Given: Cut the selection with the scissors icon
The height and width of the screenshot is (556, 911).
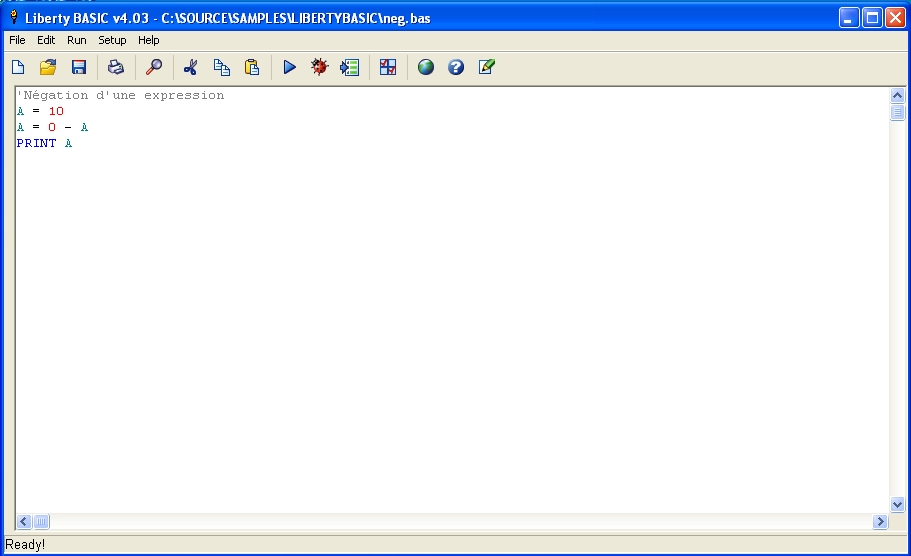Looking at the screenshot, I should click(x=191, y=67).
